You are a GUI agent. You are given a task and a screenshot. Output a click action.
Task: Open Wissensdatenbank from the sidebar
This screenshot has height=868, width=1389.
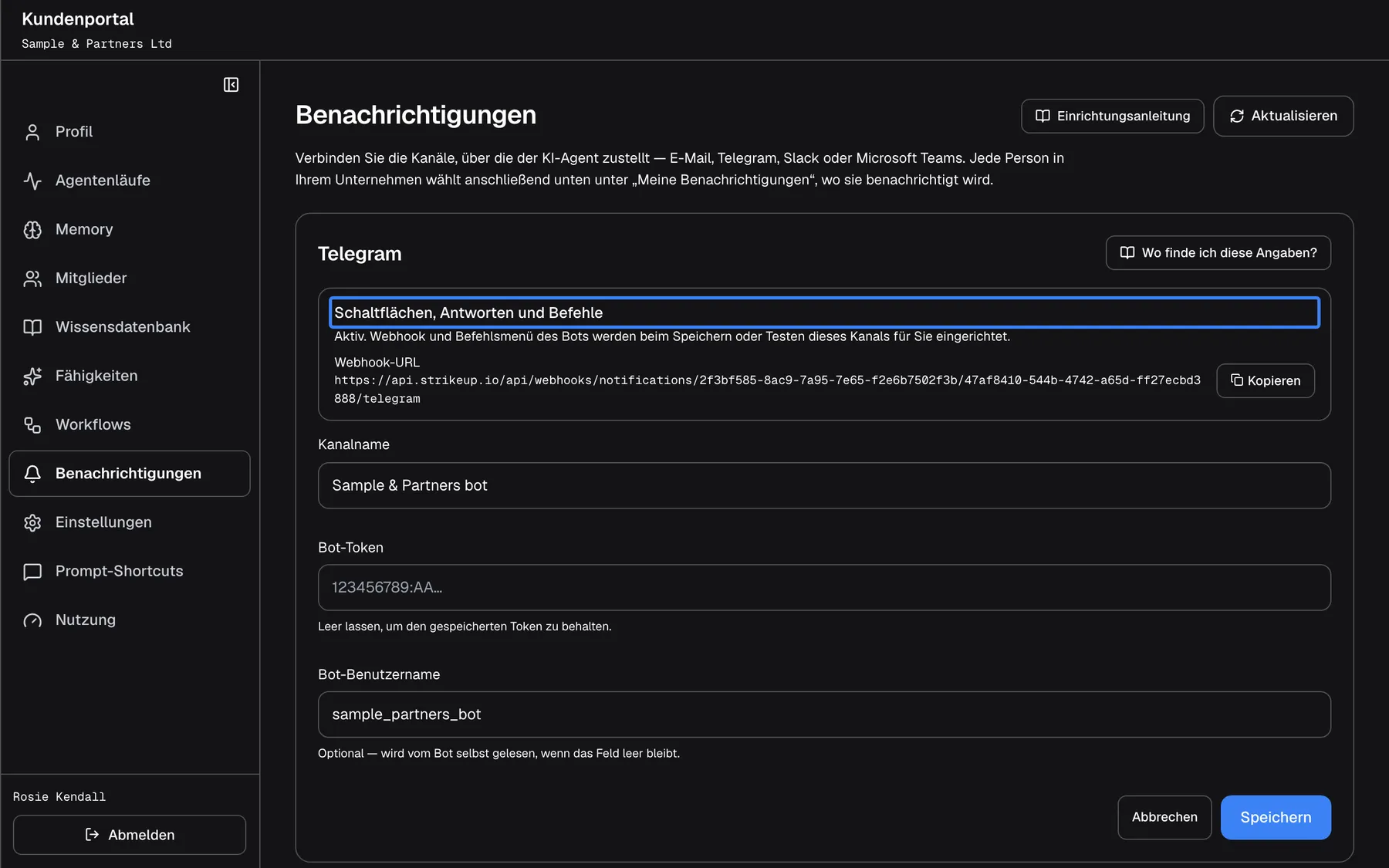point(130,327)
